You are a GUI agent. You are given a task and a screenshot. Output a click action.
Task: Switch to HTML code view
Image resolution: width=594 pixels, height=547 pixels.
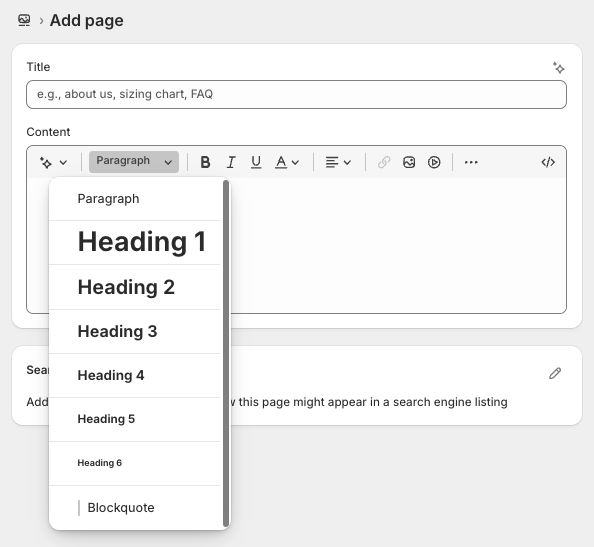click(548, 162)
